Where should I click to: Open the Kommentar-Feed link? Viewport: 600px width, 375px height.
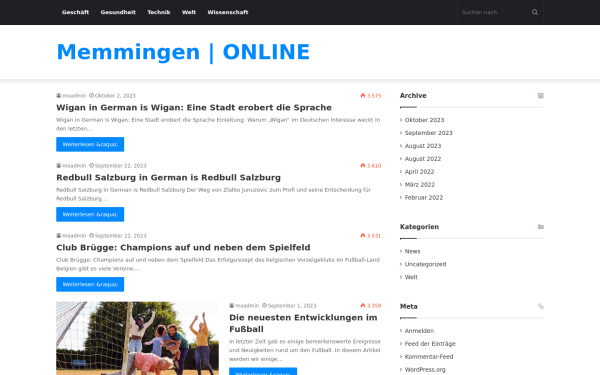point(429,357)
